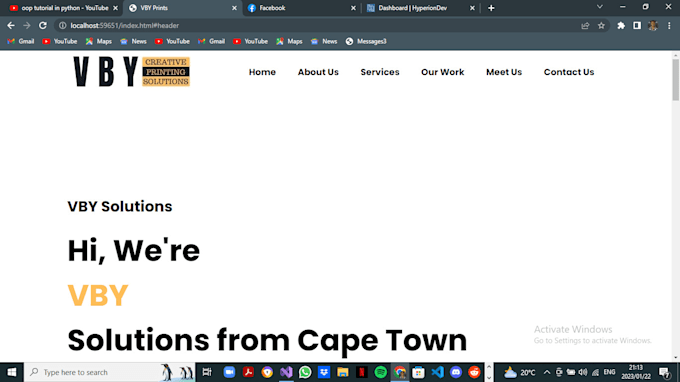This screenshot has width=680, height=382.
Task: View site information for localhost
Action: 62,26
